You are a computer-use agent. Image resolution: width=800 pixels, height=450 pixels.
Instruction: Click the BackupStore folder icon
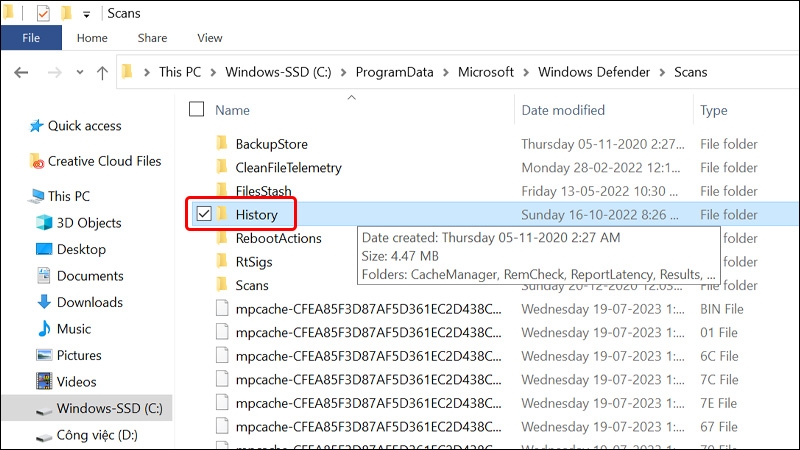(x=222, y=143)
